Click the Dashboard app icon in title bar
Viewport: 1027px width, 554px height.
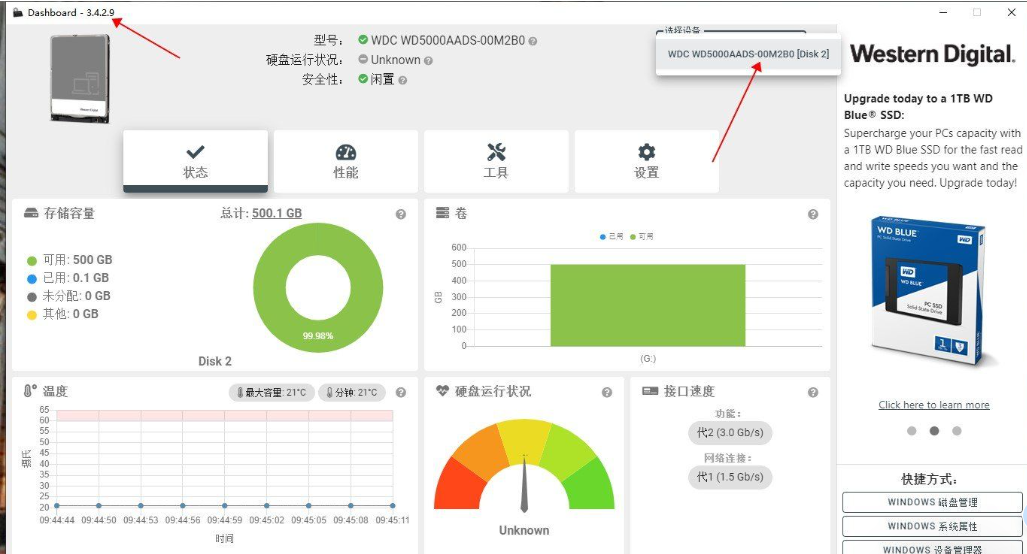18,12
